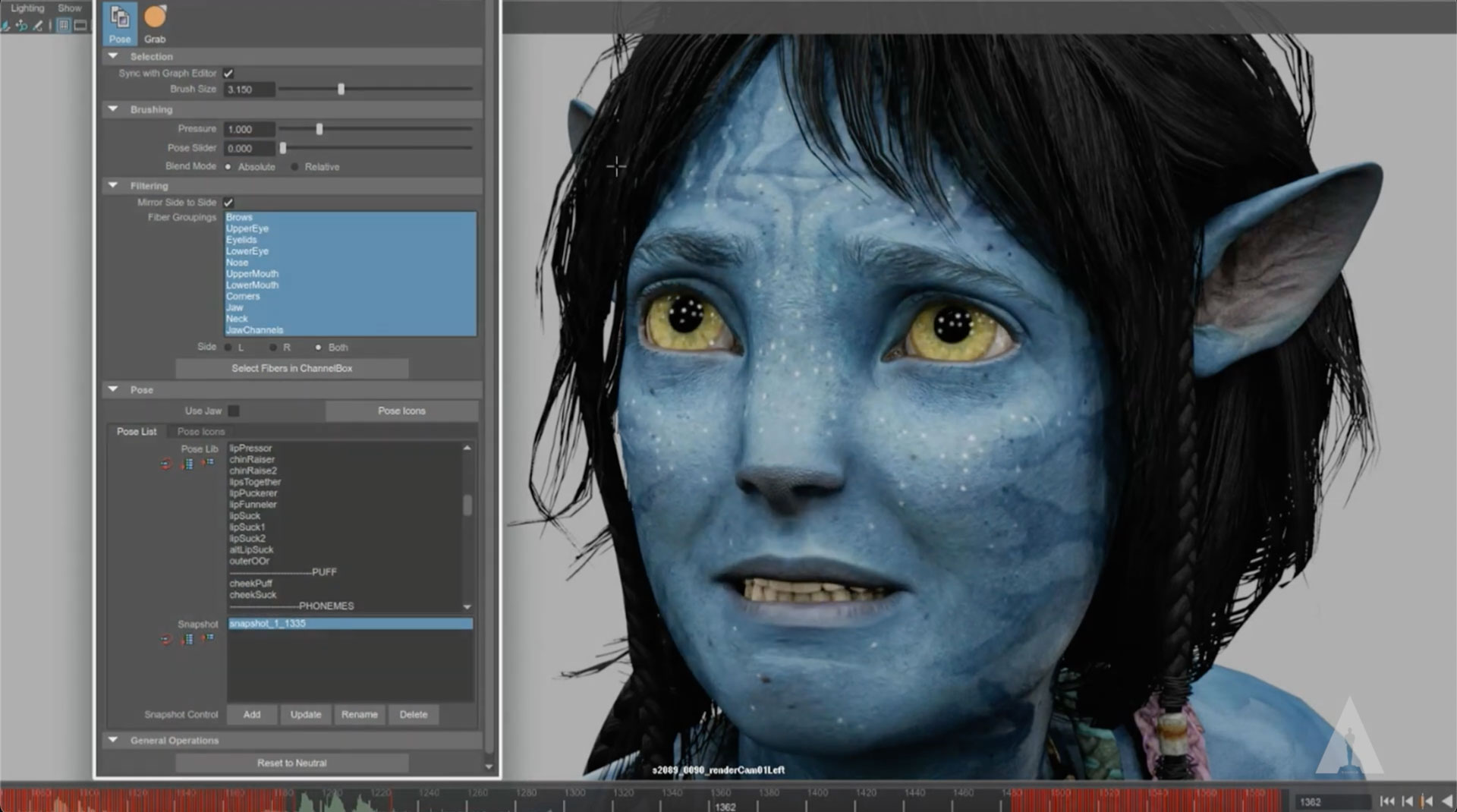Screen dimensions: 1457x812
Task: Select lipPressor pose in Pose Lib
Action: pyautogui.click(x=345, y=448)
